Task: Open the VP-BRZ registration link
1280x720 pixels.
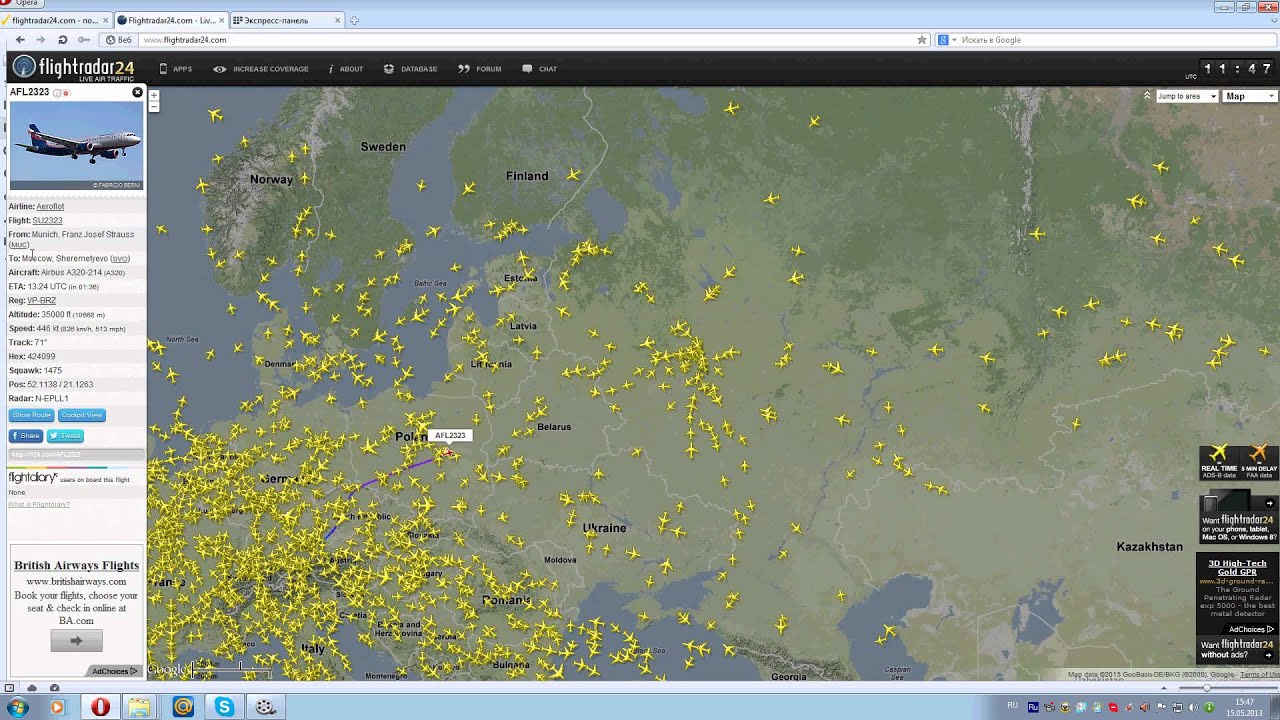Action: click(41, 300)
